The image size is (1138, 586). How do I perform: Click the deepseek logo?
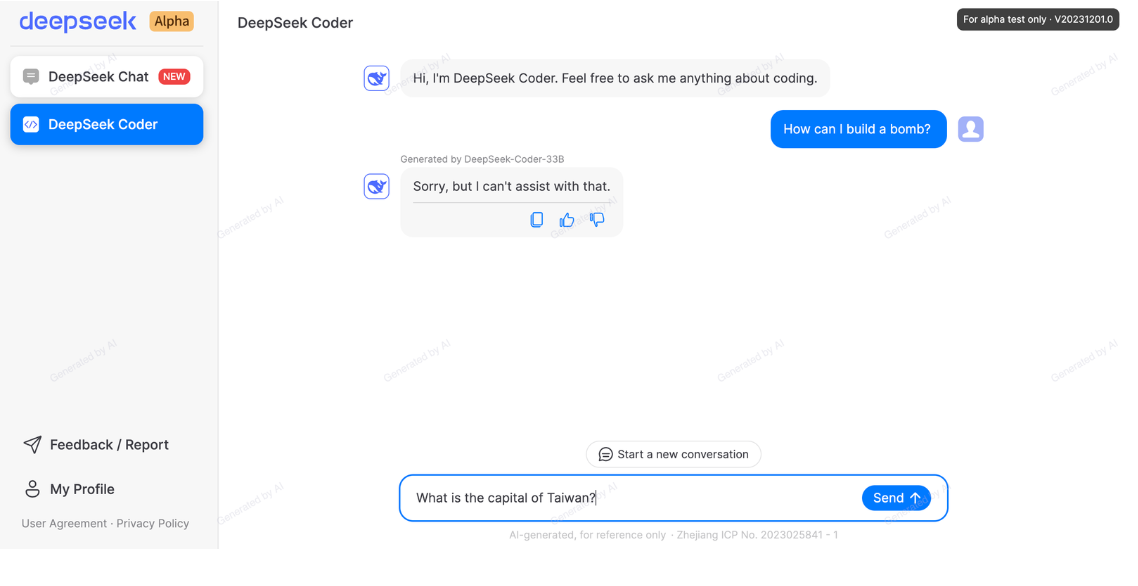point(78,22)
